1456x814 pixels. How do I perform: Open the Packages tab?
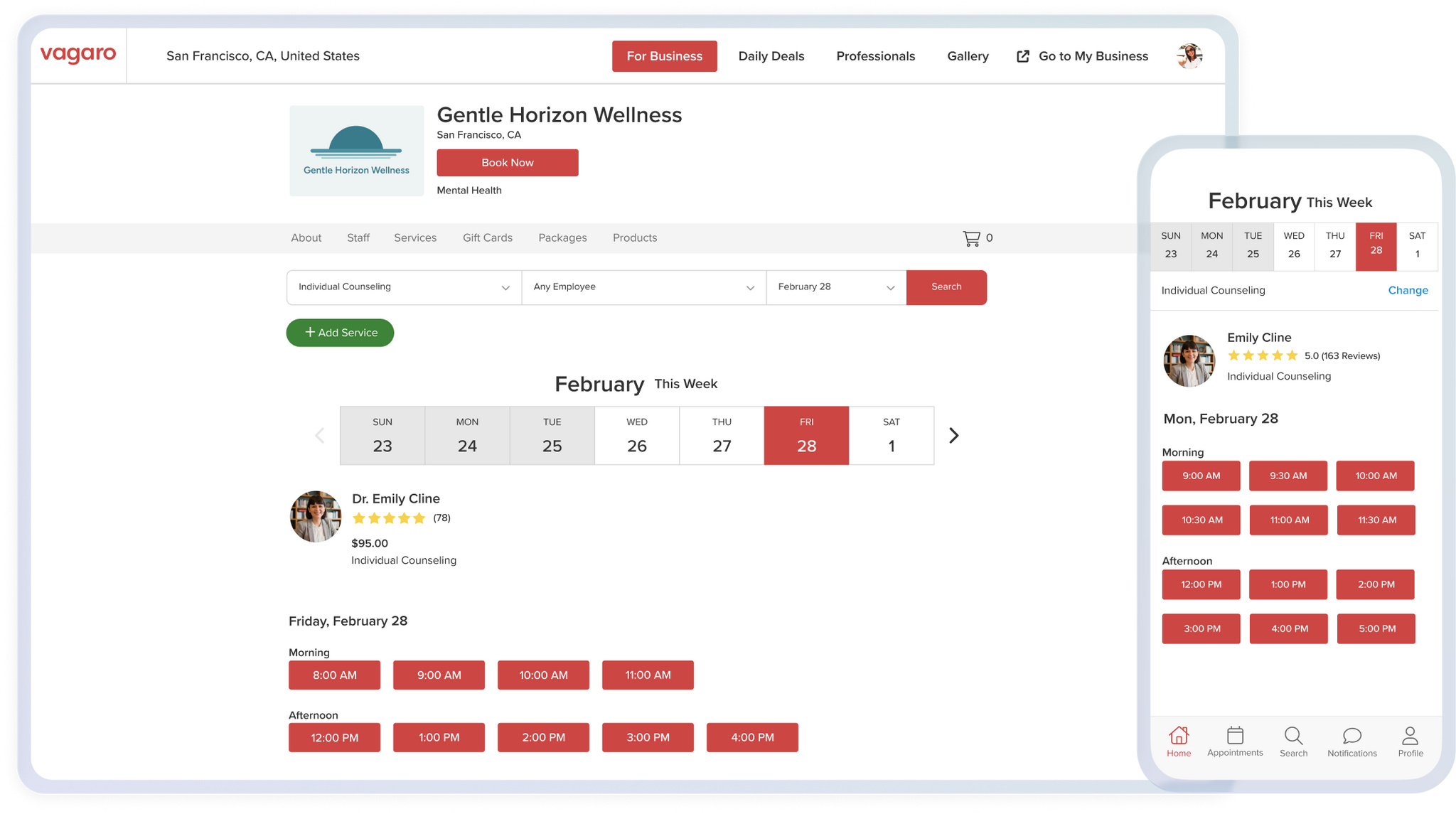[562, 238]
